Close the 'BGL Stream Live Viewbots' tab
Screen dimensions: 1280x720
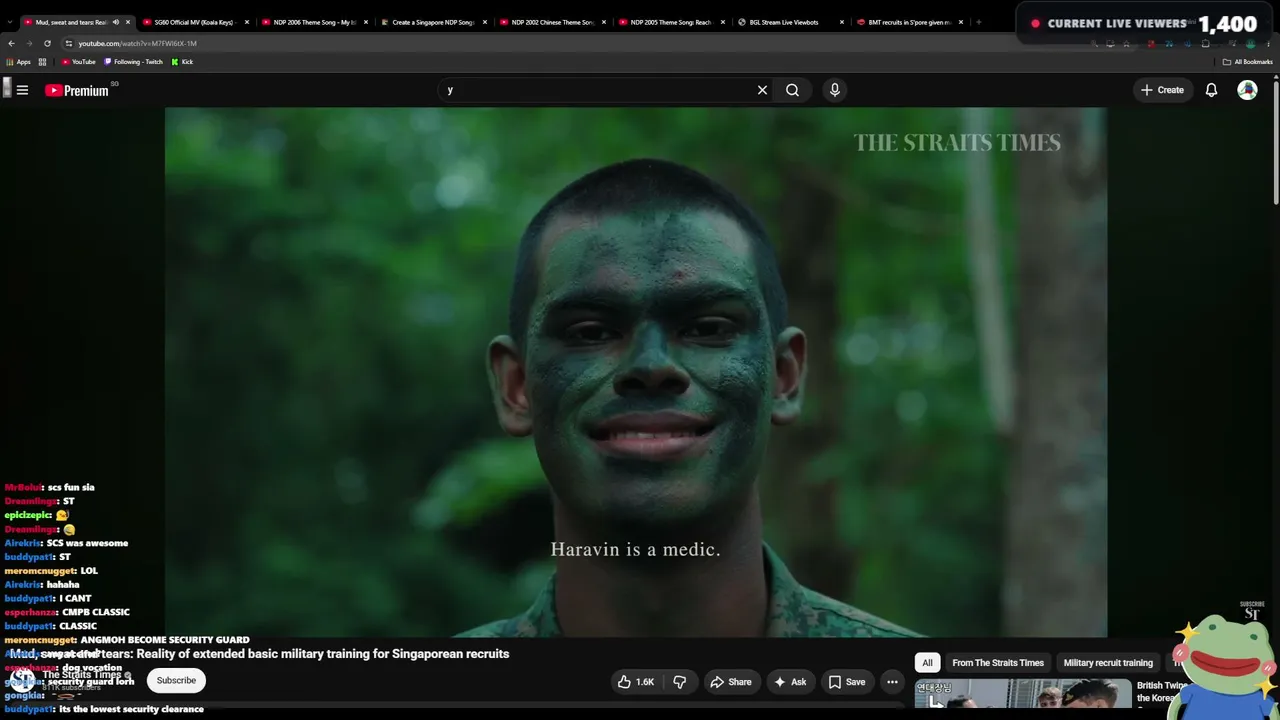pos(842,22)
